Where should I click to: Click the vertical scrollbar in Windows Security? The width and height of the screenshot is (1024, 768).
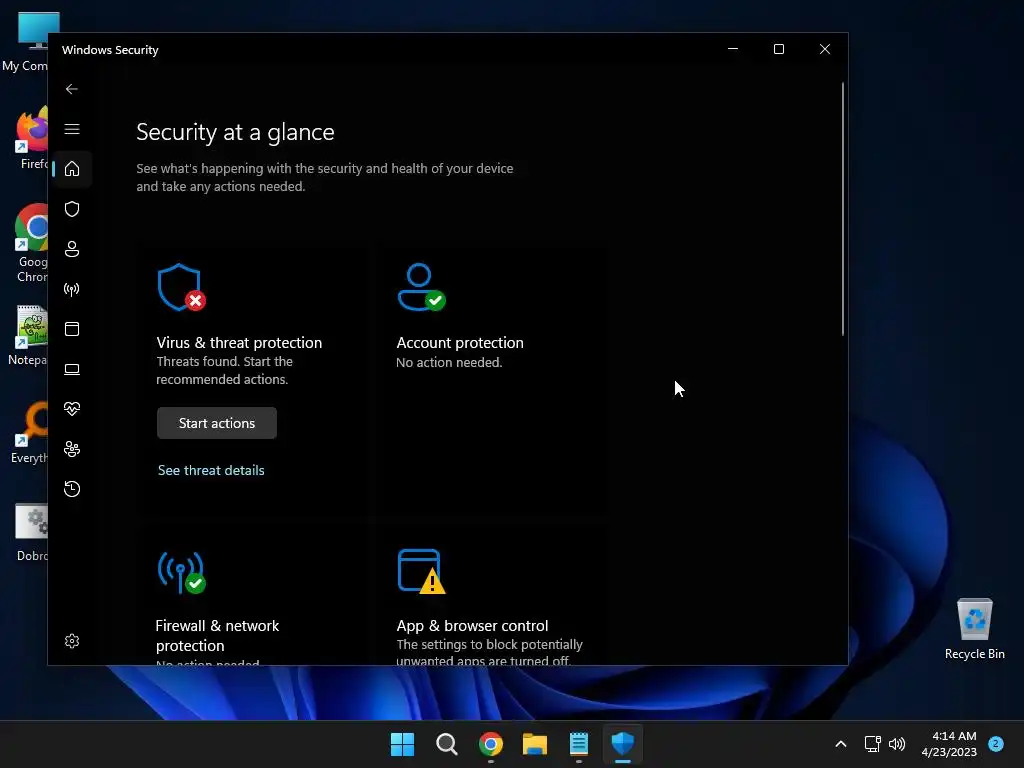click(843, 209)
